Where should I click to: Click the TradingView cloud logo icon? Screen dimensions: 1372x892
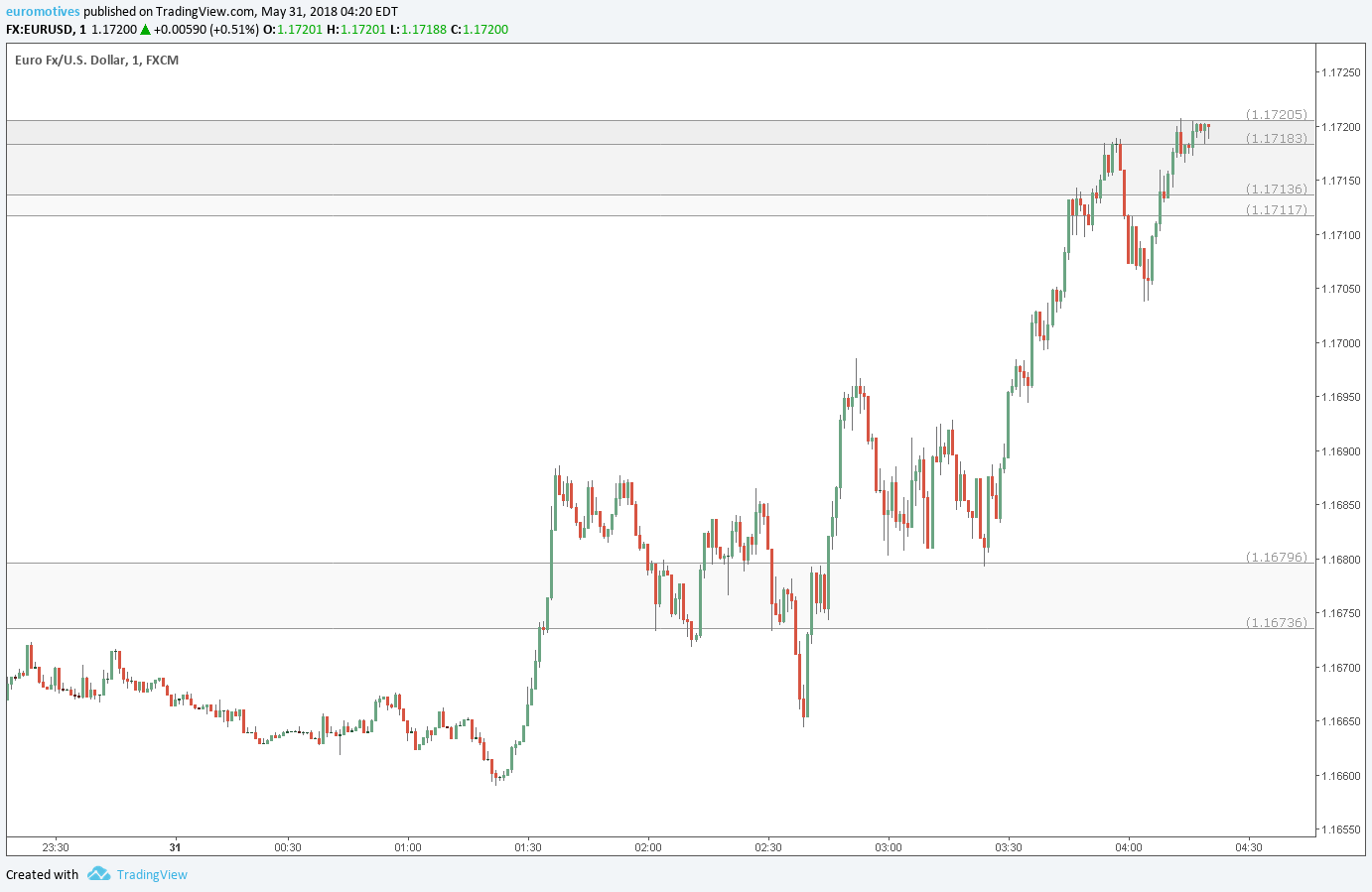[98, 874]
